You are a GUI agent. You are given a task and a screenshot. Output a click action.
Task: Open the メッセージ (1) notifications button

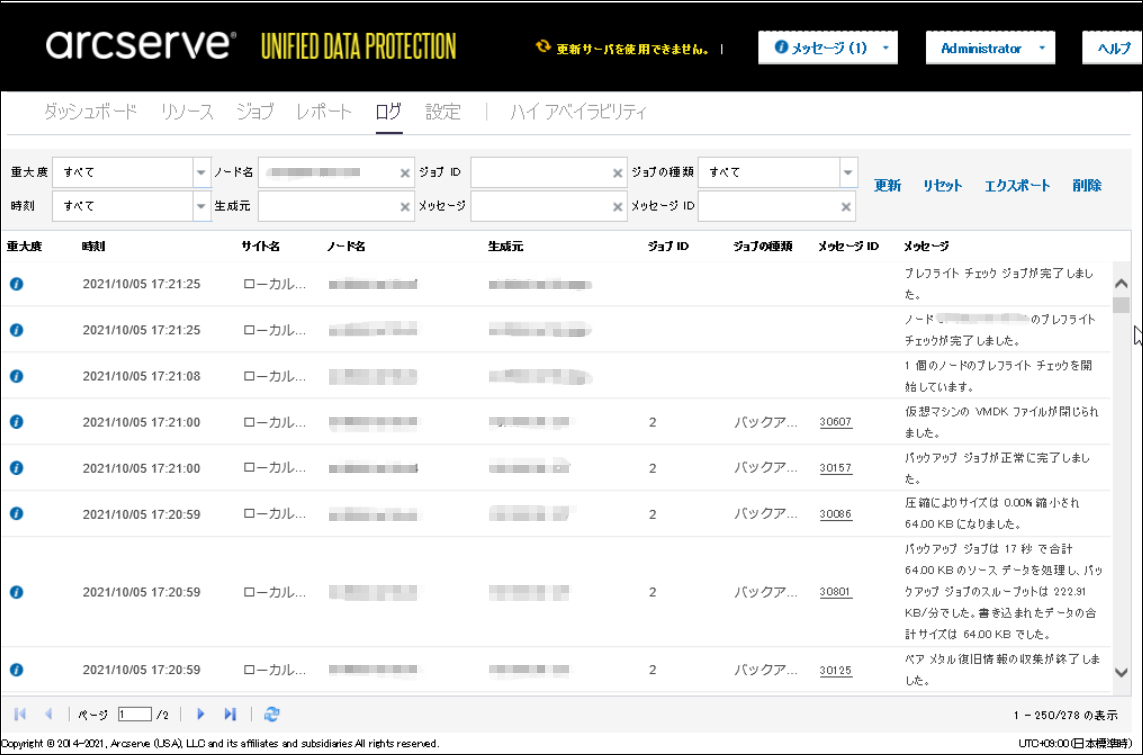[827, 48]
